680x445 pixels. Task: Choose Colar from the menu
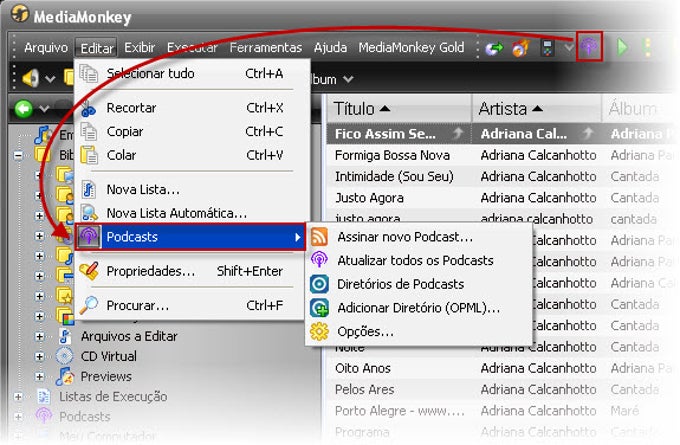click(190, 155)
